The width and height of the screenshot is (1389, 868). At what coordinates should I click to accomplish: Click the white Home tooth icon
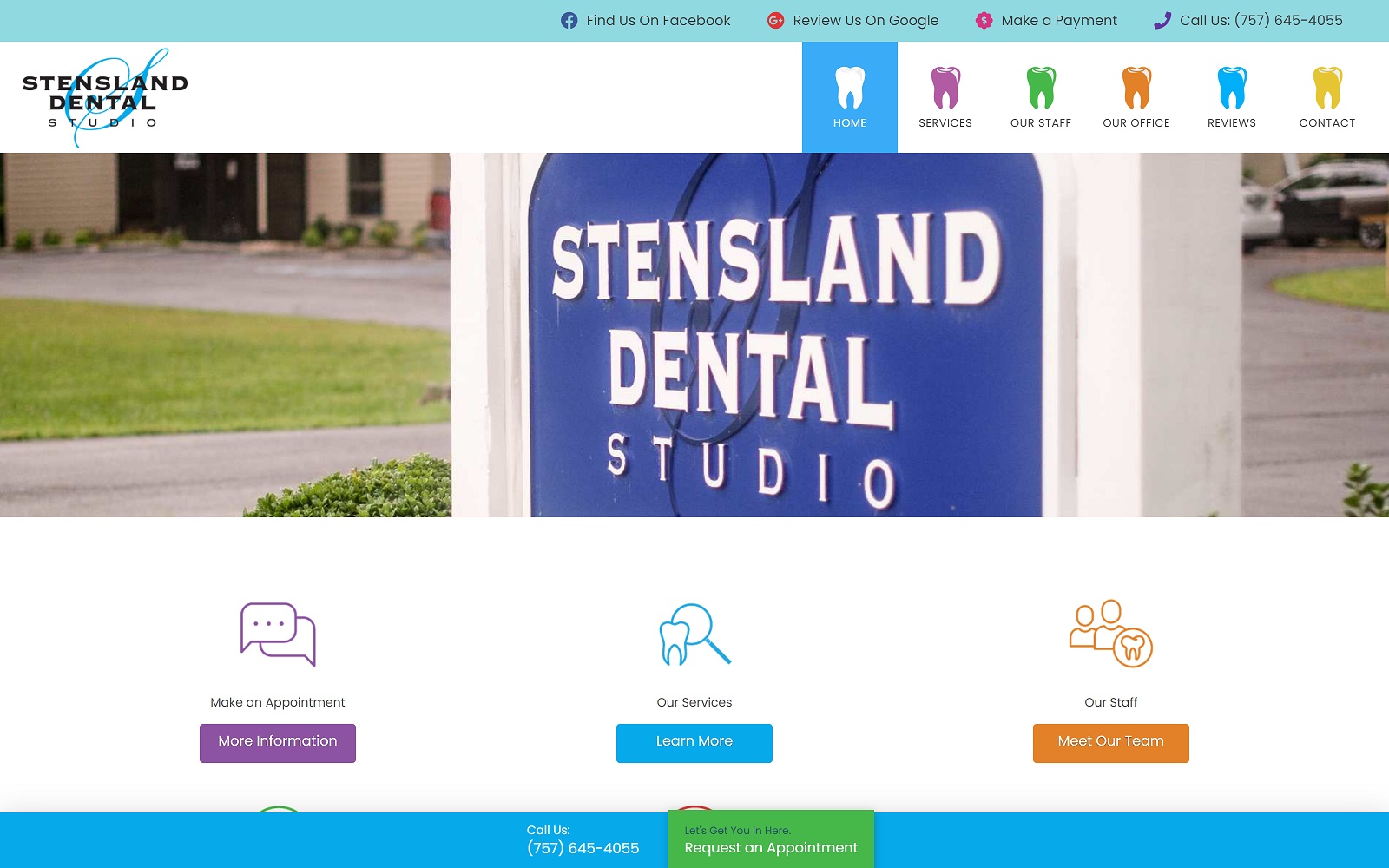point(850,88)
